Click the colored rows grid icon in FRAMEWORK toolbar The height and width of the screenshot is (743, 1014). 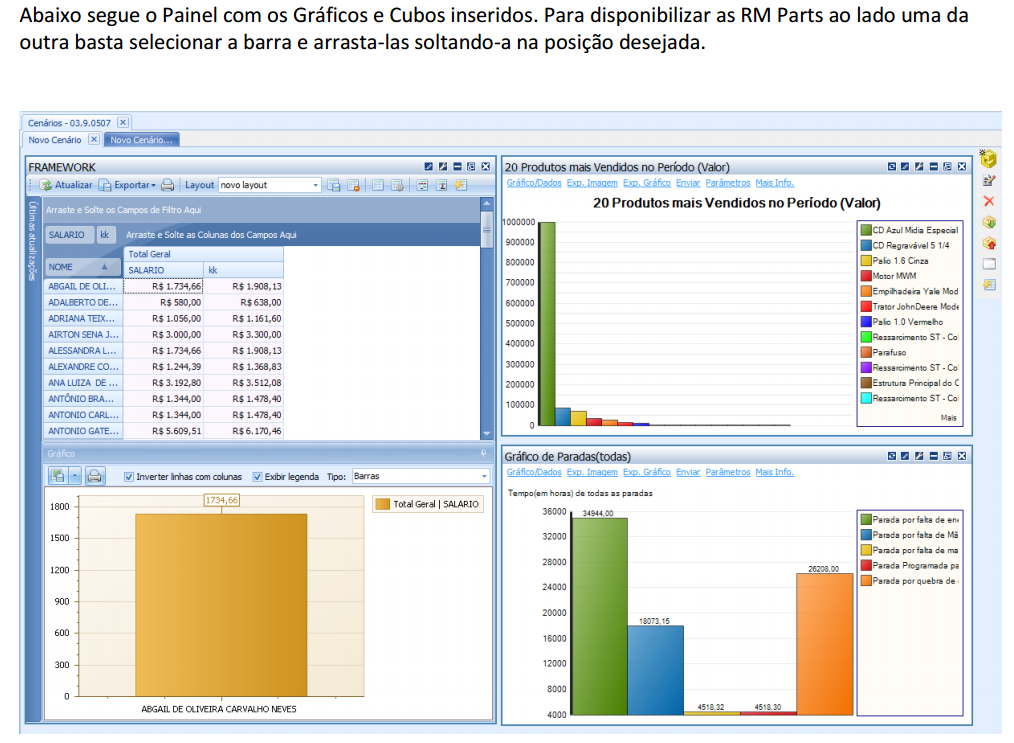tap(422, 186)
